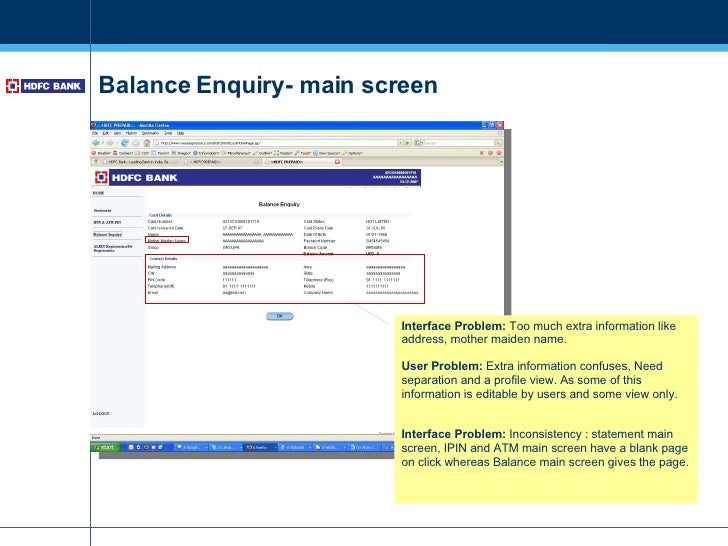
Task: Select the active HDFC PREPAID tab
Action: tap(302, 162)
